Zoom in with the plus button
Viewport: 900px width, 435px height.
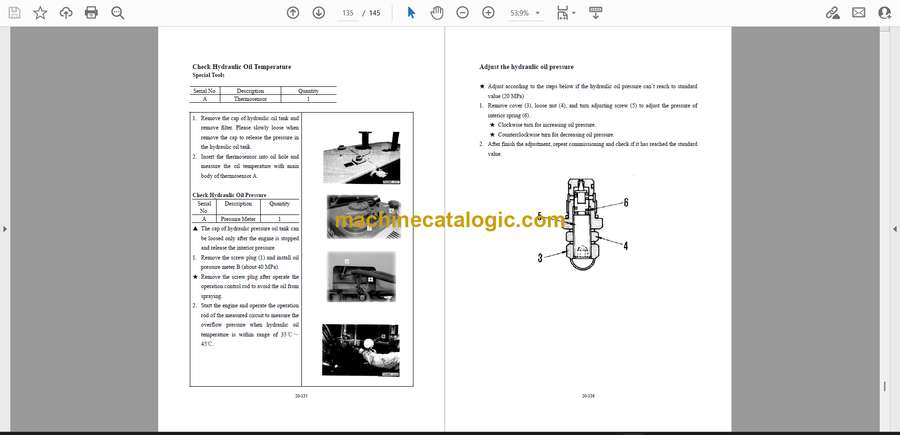[x=488, y=13]
